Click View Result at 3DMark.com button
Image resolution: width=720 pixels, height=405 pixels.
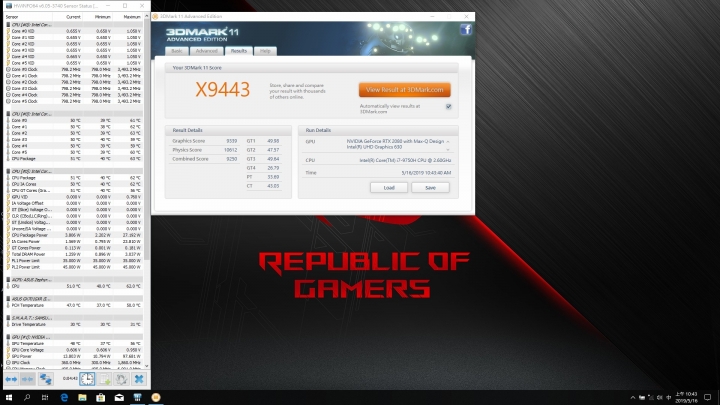405,90
